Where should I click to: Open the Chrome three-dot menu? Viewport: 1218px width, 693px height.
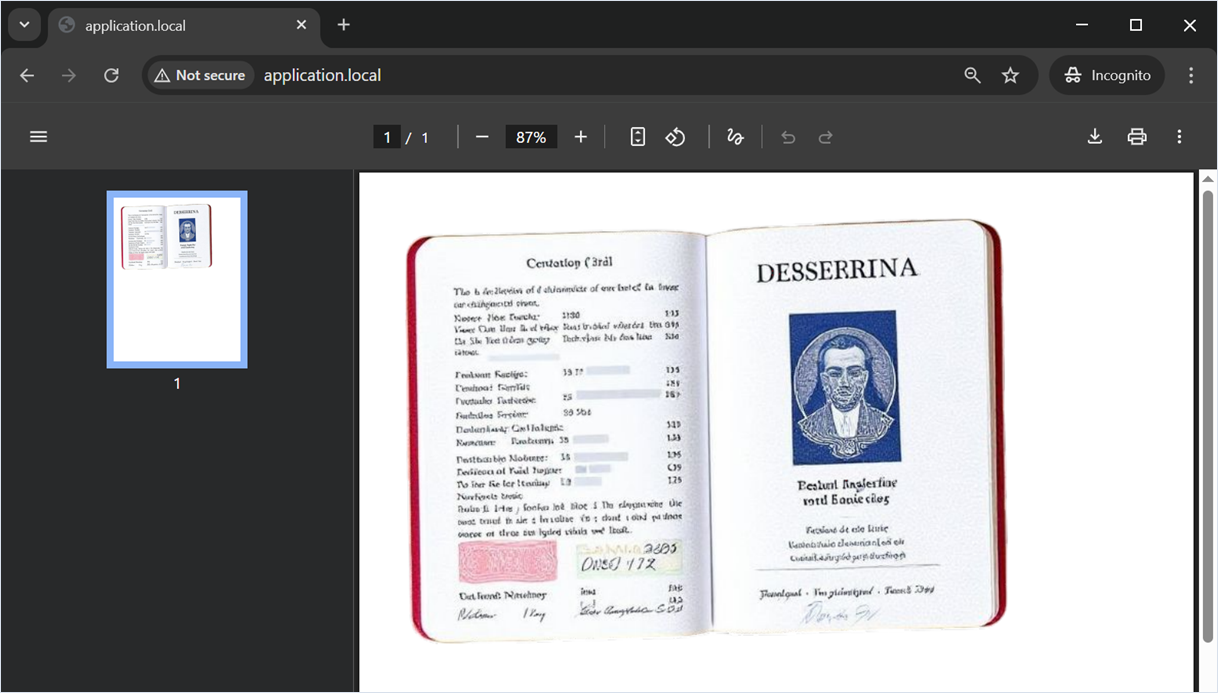1191,75
